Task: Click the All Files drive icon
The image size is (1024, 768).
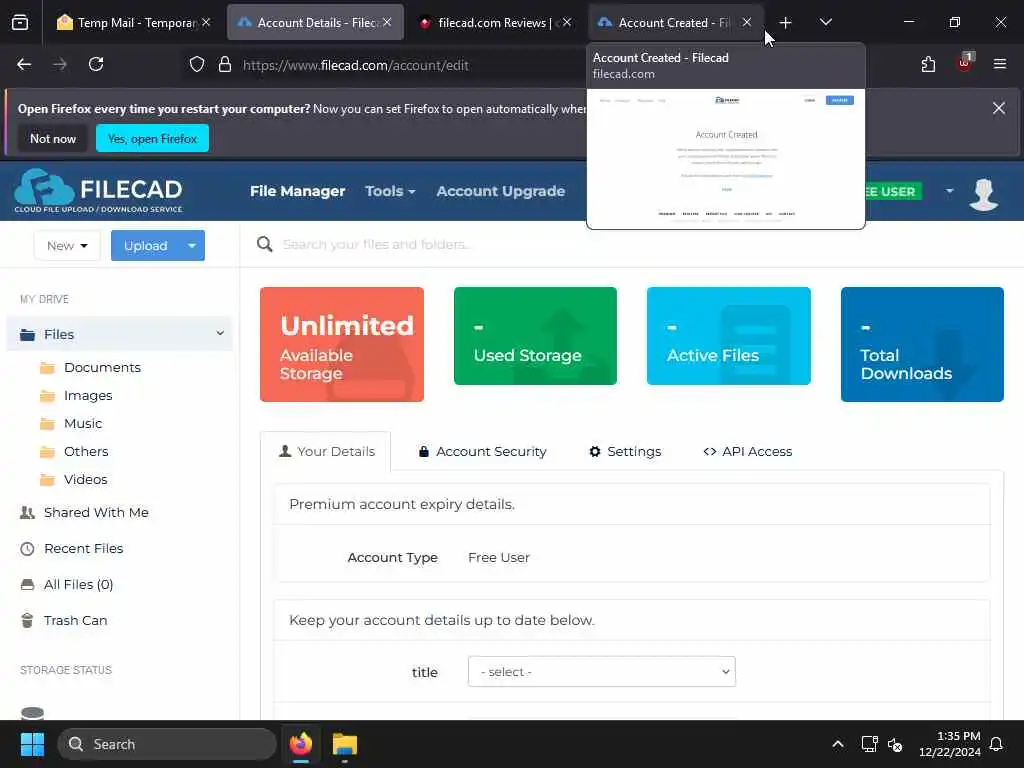Action: click(27, 584)
